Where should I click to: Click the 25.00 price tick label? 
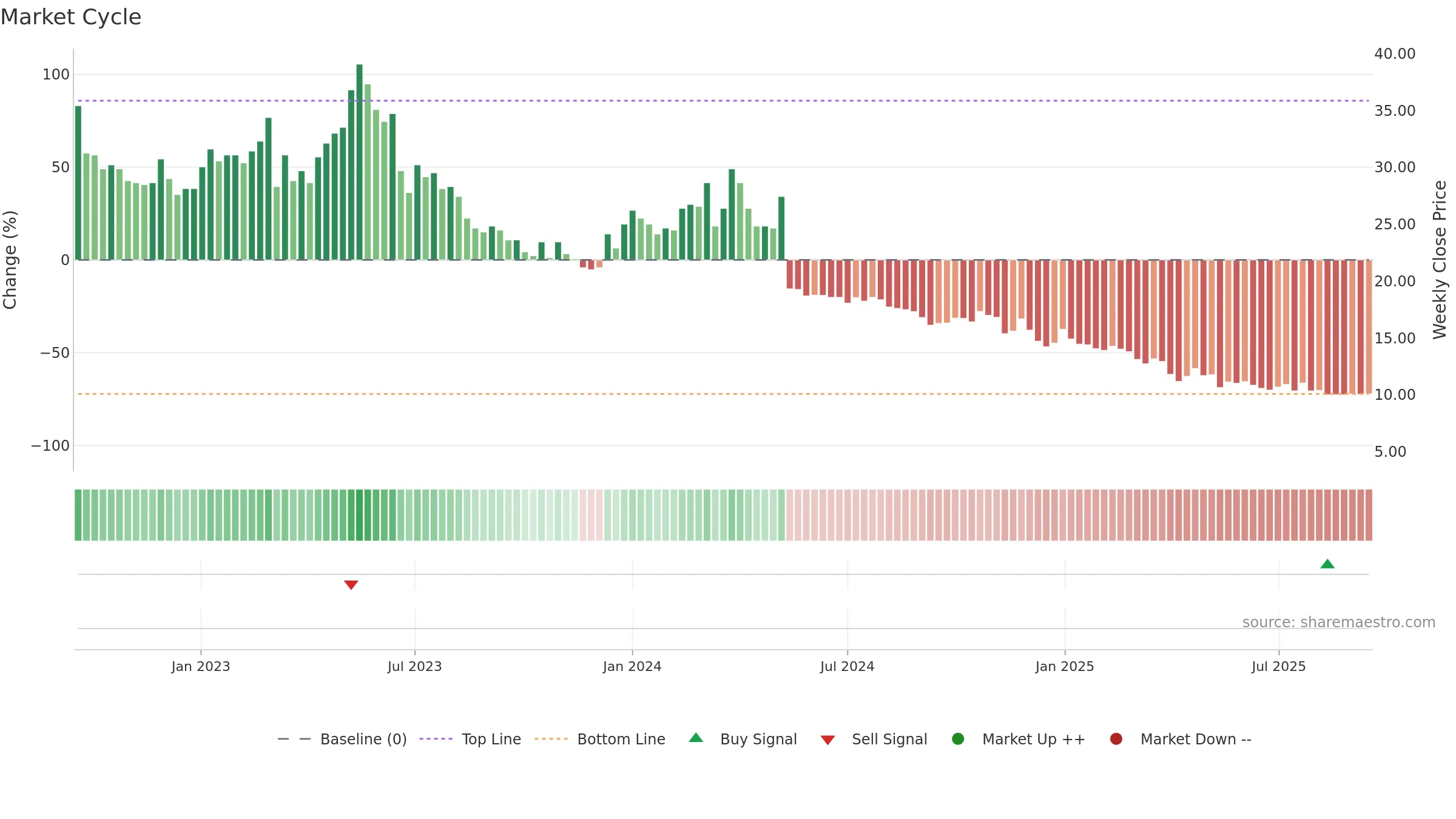click(x=1395, y=224)
